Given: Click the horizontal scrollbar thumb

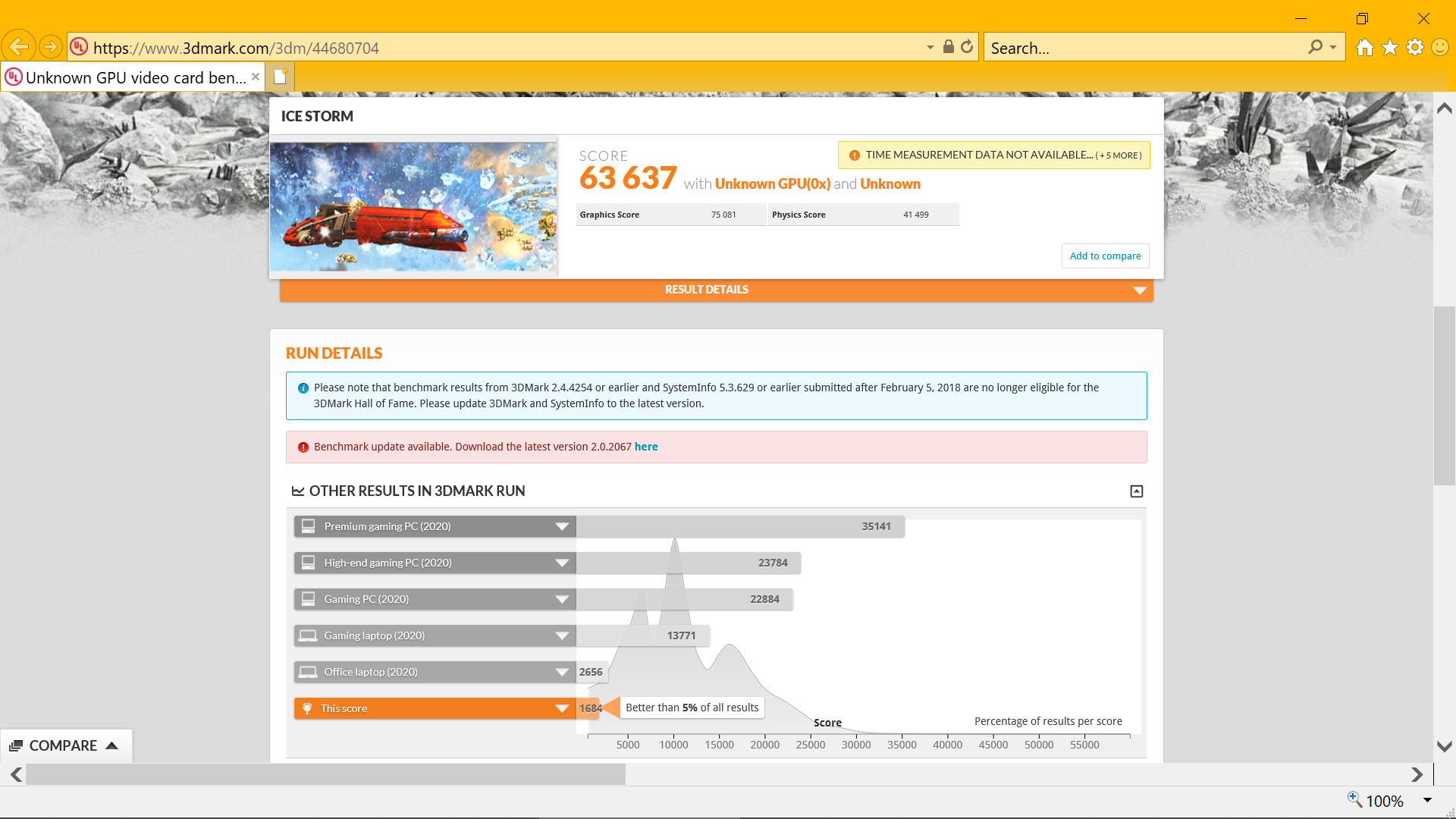Looking at the screenshot, I should point(326,774).
